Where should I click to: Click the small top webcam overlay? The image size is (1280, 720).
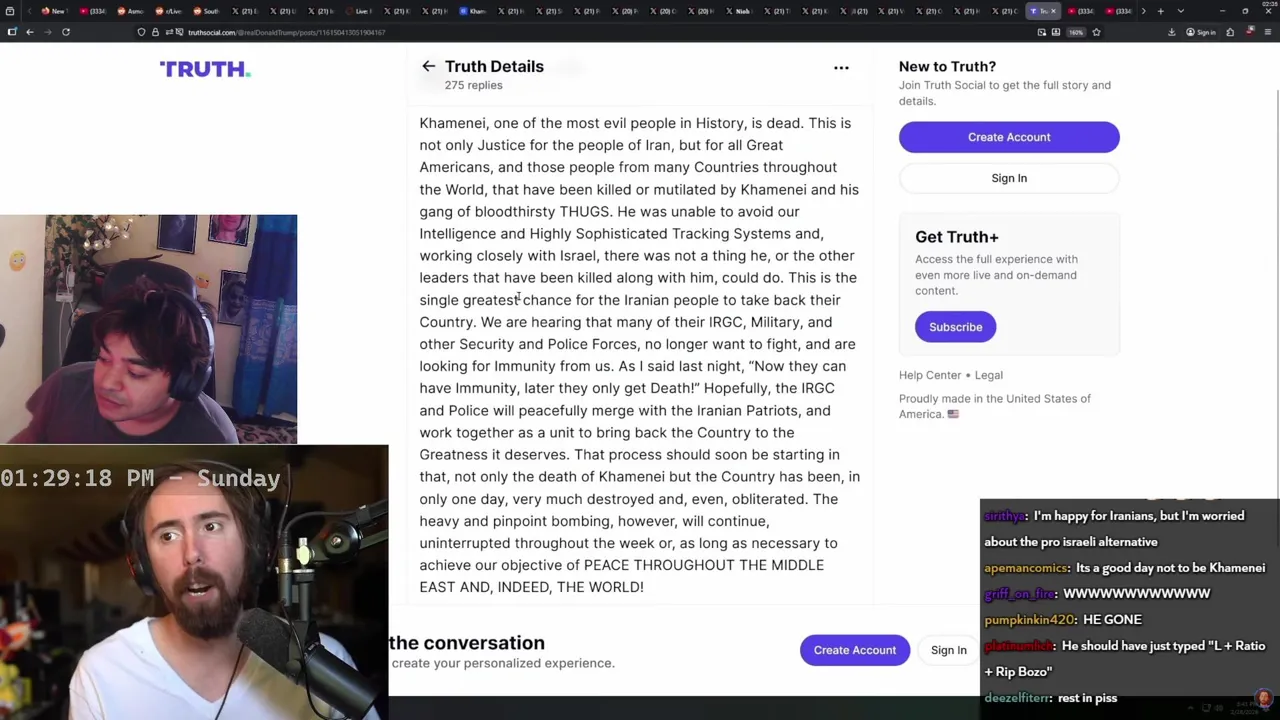coord(149,329)
